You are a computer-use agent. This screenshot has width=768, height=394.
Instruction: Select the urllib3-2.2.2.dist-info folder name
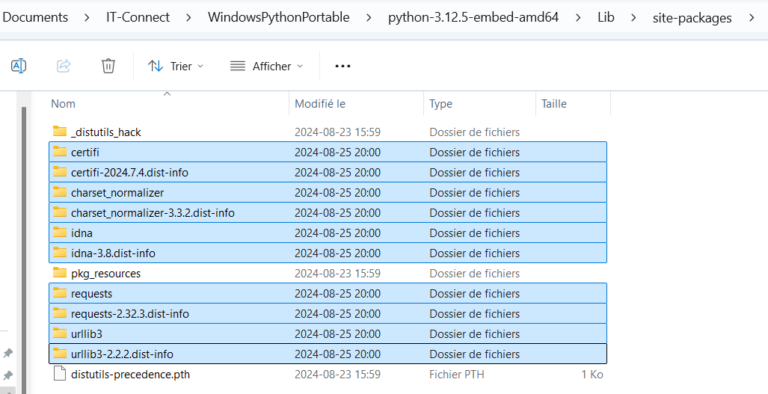pos(122,354)
